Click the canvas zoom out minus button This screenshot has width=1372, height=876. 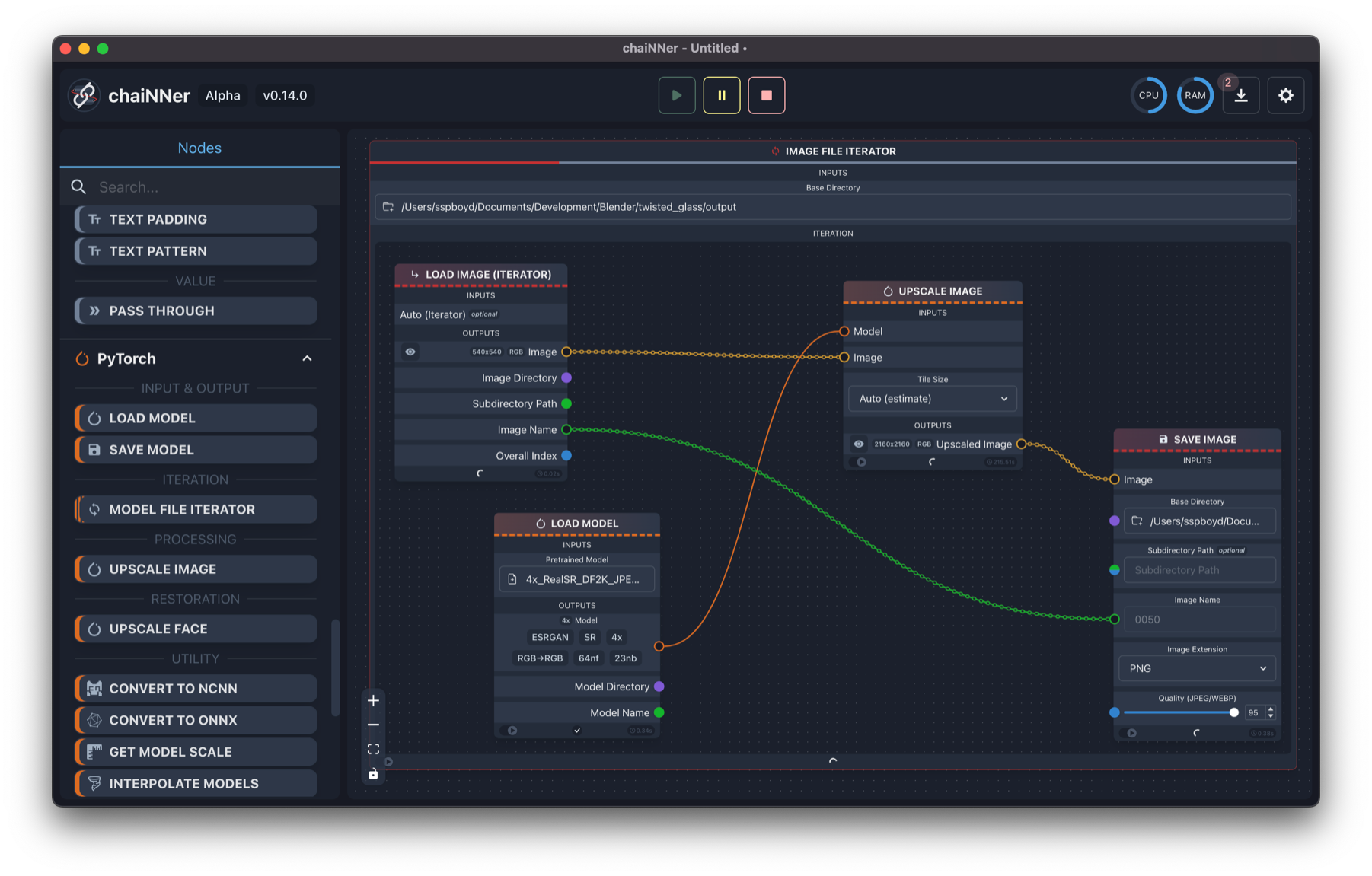click(373, 725)
